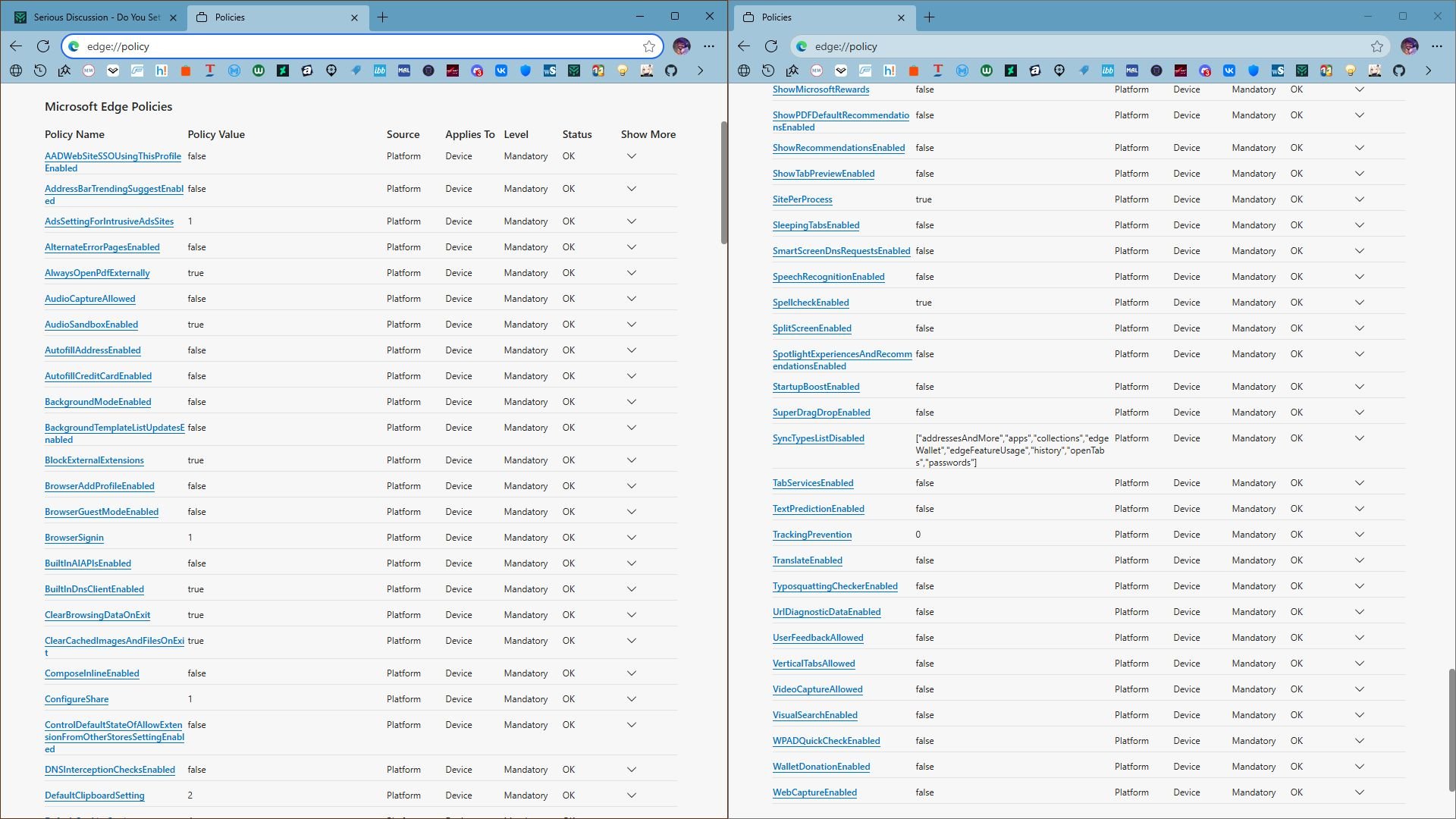
Task: Open the ibb bookmark in the left window
Action: pyautogui.click(x=380, y=71)
